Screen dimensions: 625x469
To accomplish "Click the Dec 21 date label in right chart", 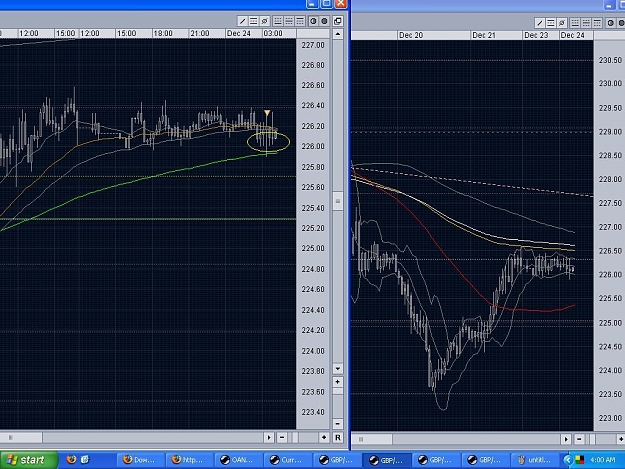I will pos(484,35).
